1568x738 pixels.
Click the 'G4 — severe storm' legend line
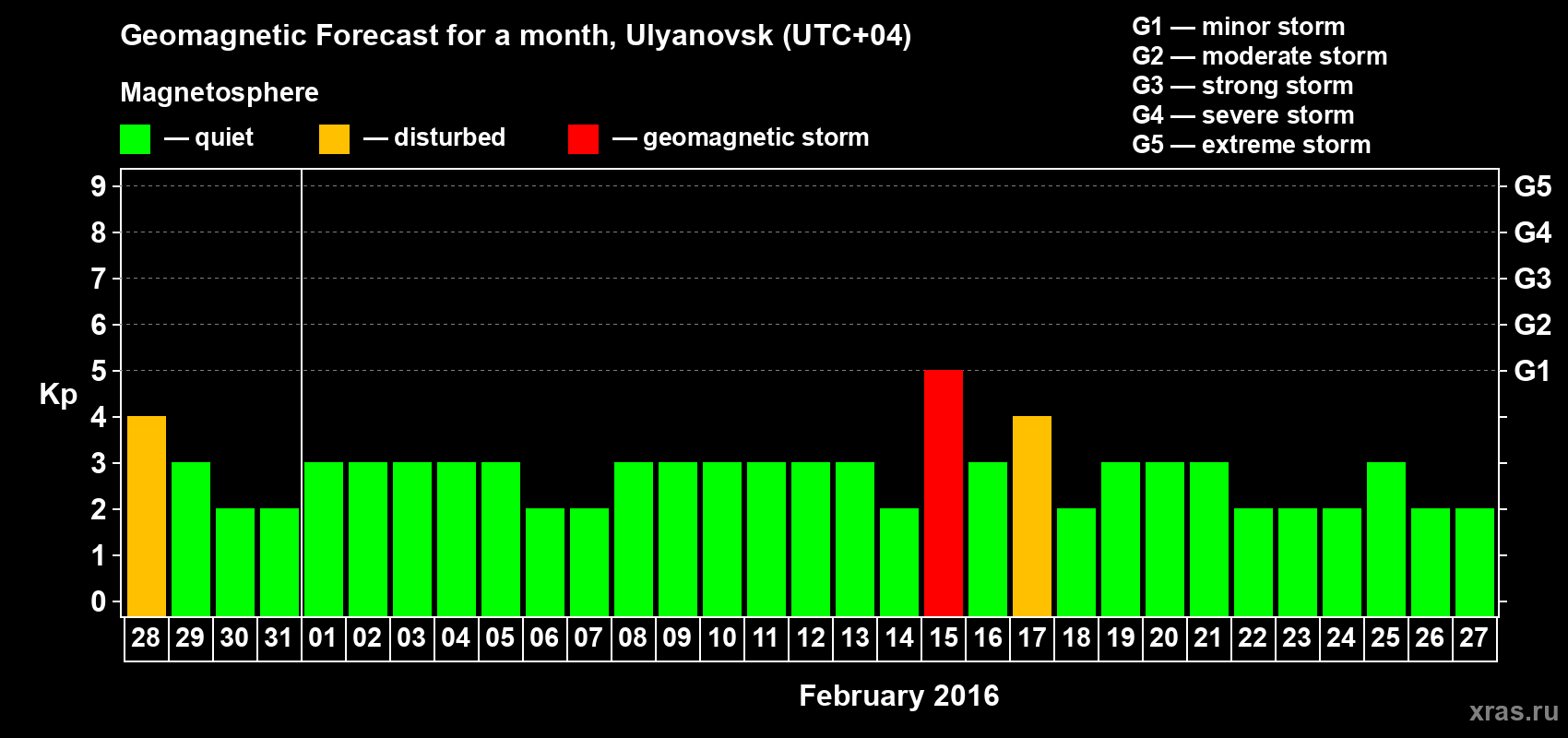click(1243, 115)
